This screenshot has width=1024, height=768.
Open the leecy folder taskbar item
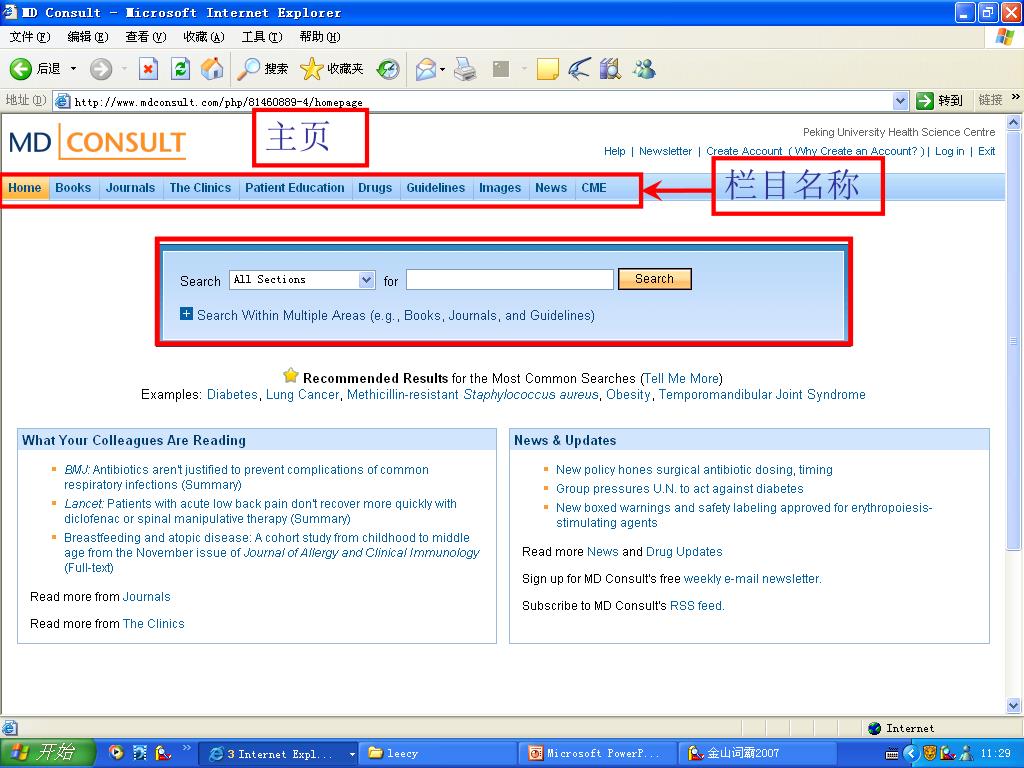click(x=438, y=753)
